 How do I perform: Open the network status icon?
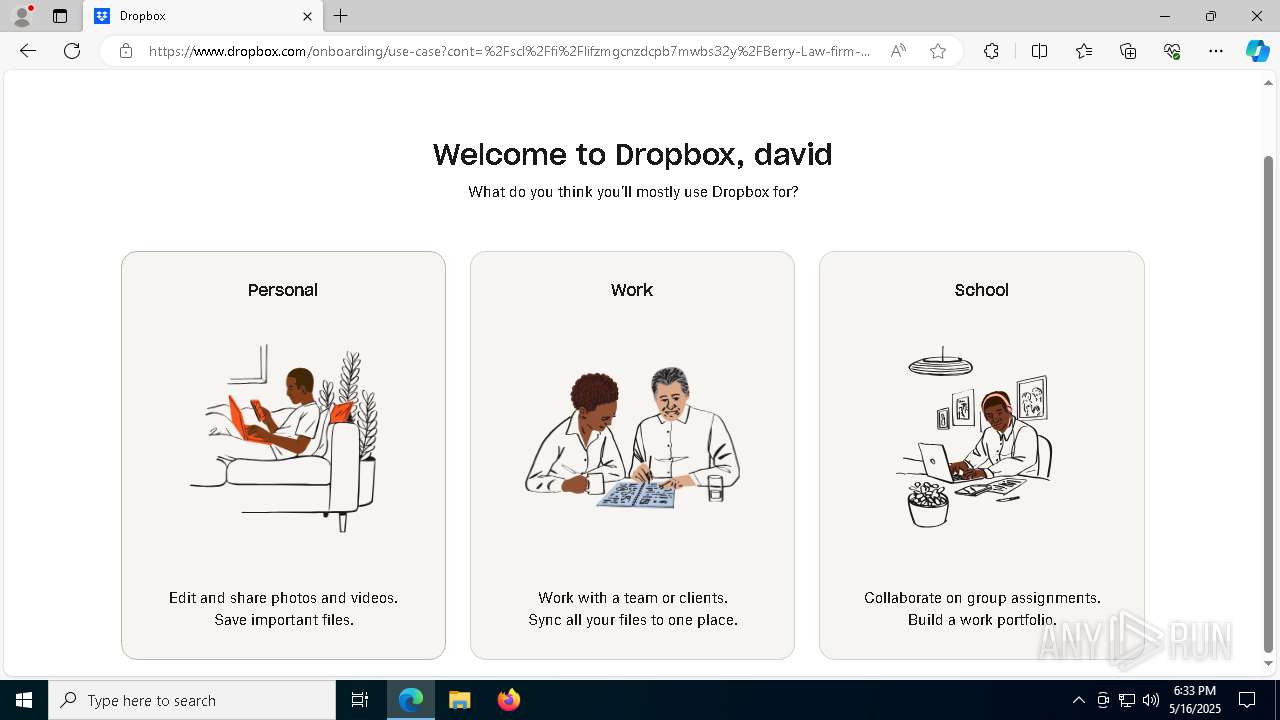[1127, 700]
